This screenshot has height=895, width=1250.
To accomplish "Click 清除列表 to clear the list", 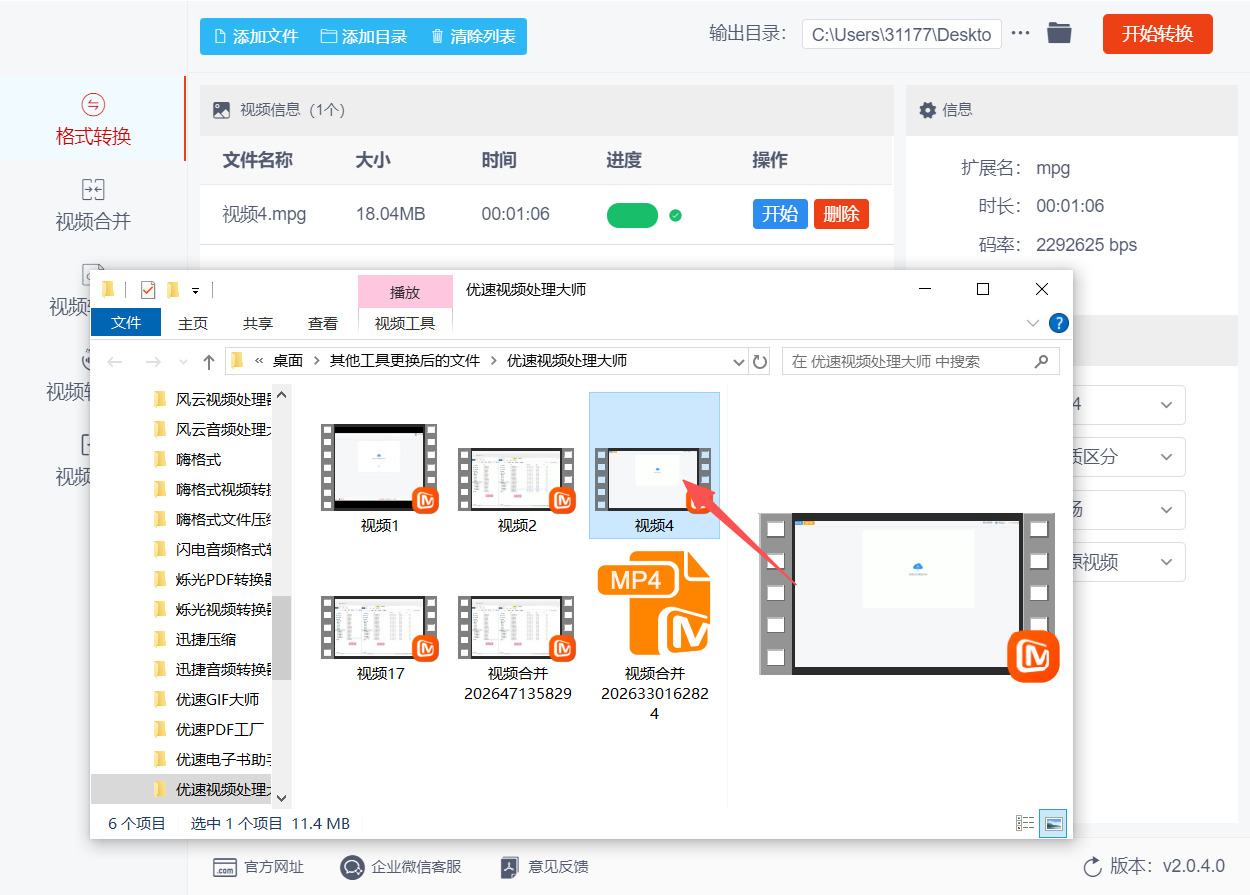I will click(473, 37).
